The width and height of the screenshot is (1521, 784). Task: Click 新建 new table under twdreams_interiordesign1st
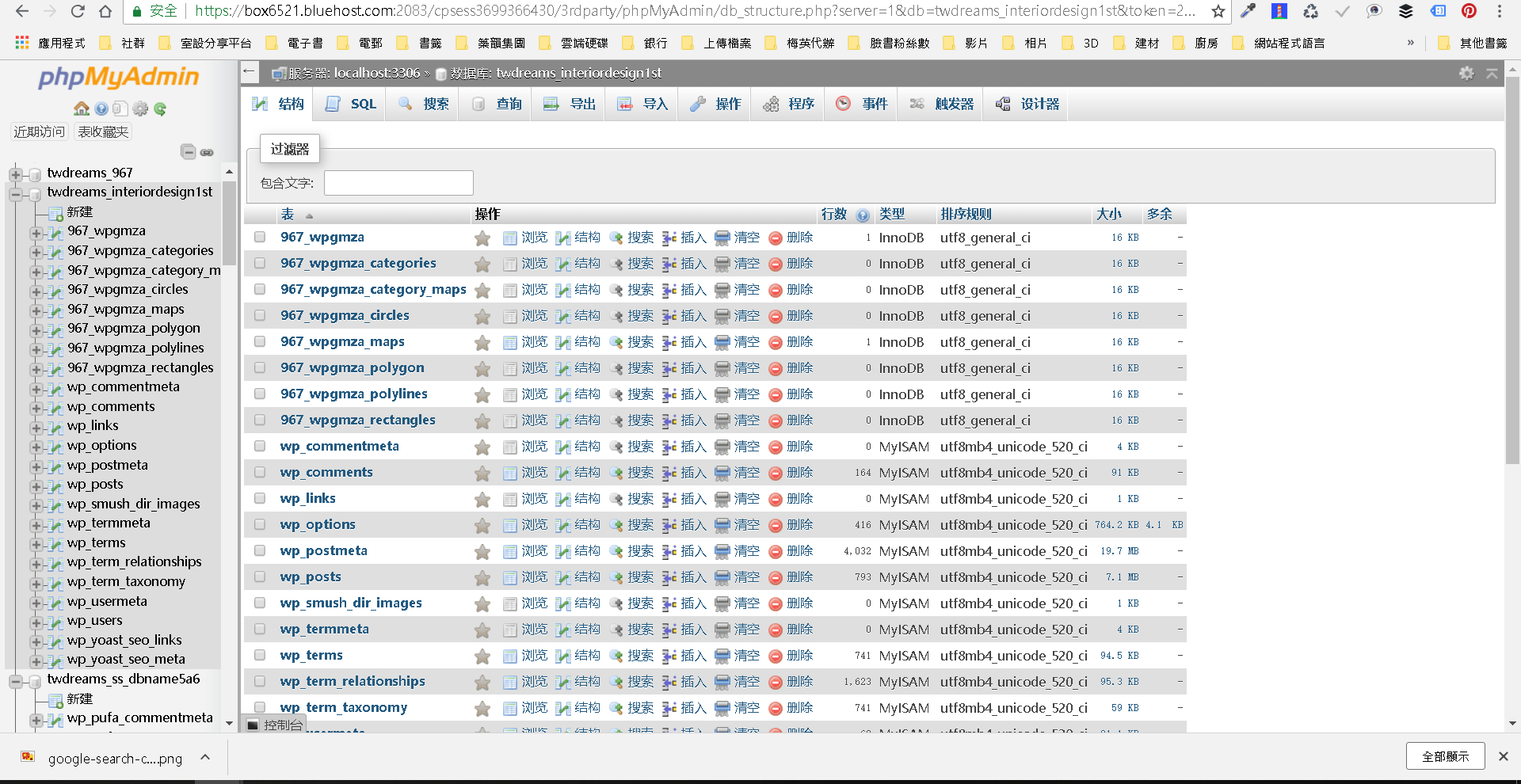tap(79, 212)
